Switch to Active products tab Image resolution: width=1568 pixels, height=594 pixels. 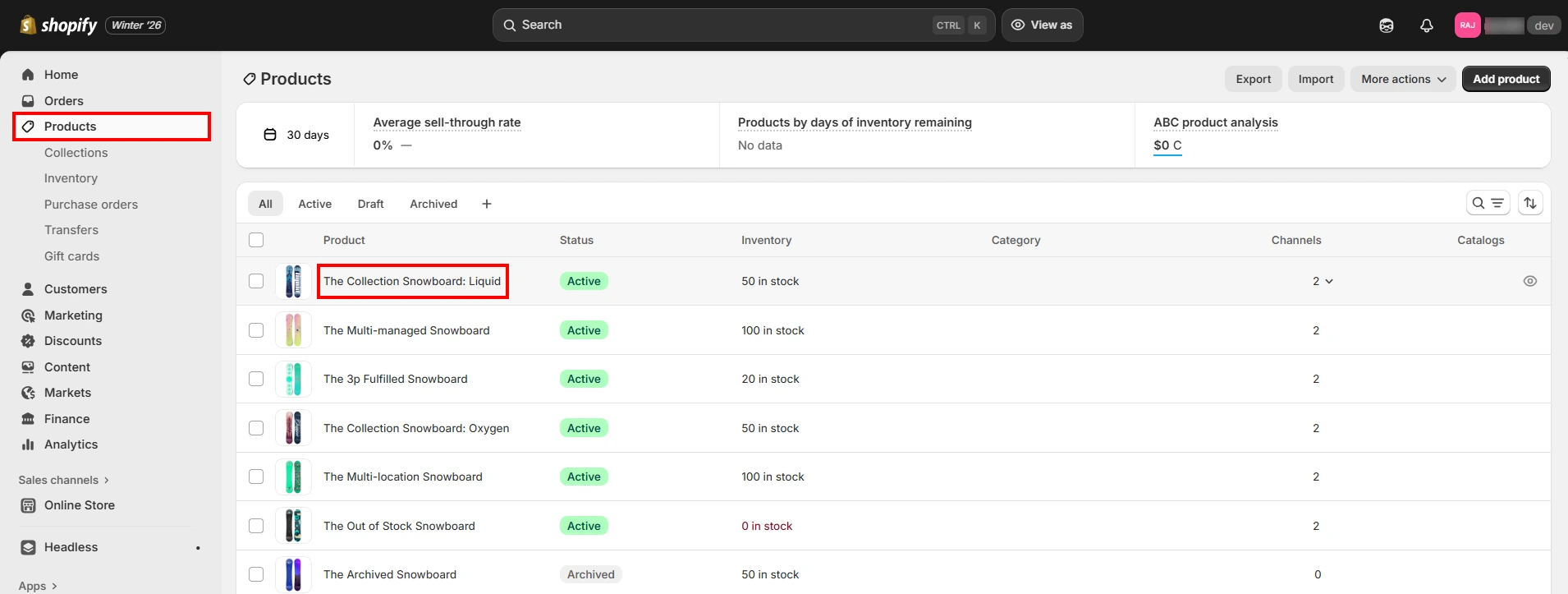[x=315, y=204]
